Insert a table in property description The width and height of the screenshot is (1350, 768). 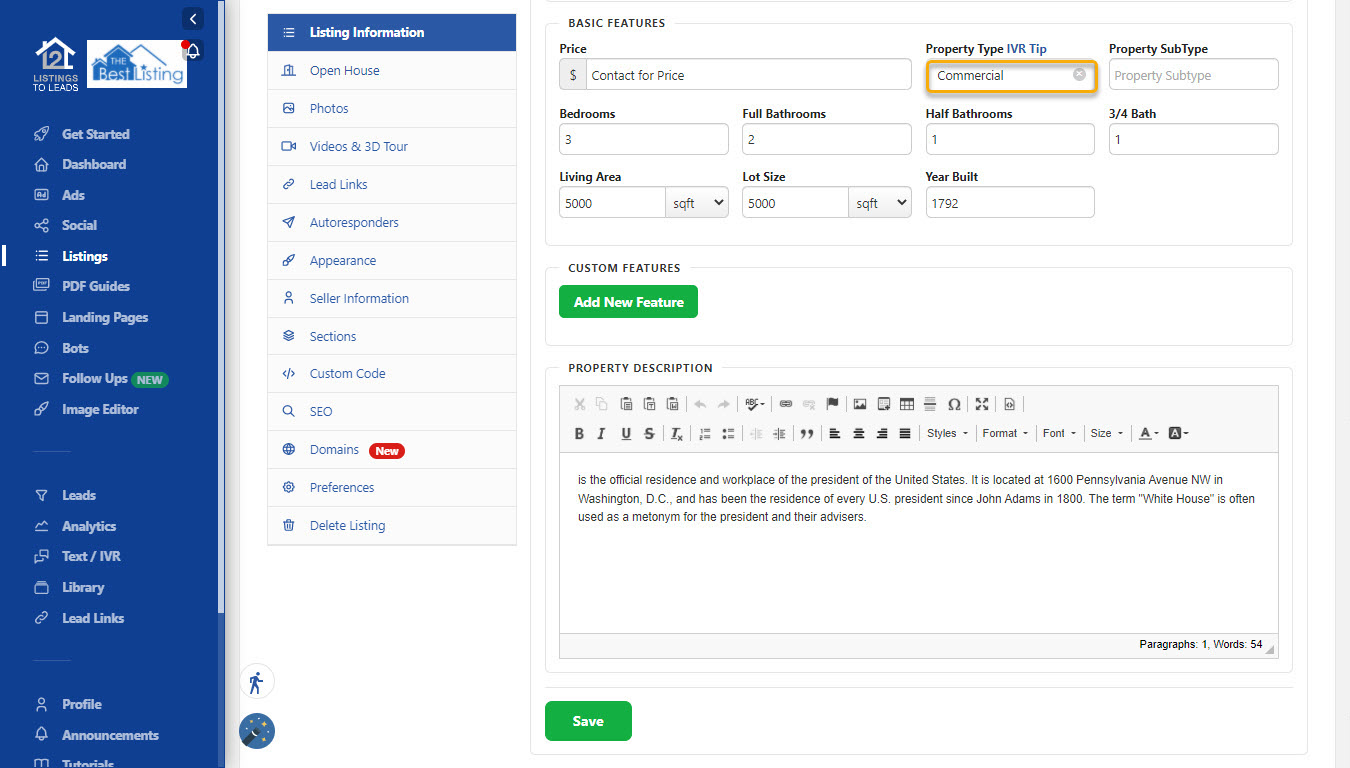click(x=907, y=404)
